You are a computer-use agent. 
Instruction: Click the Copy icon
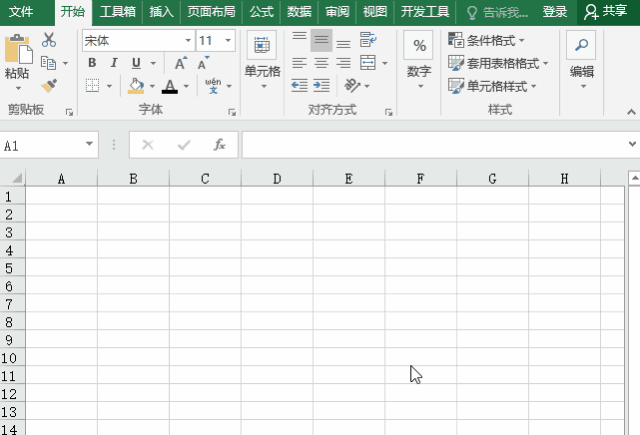coord(49,63)
